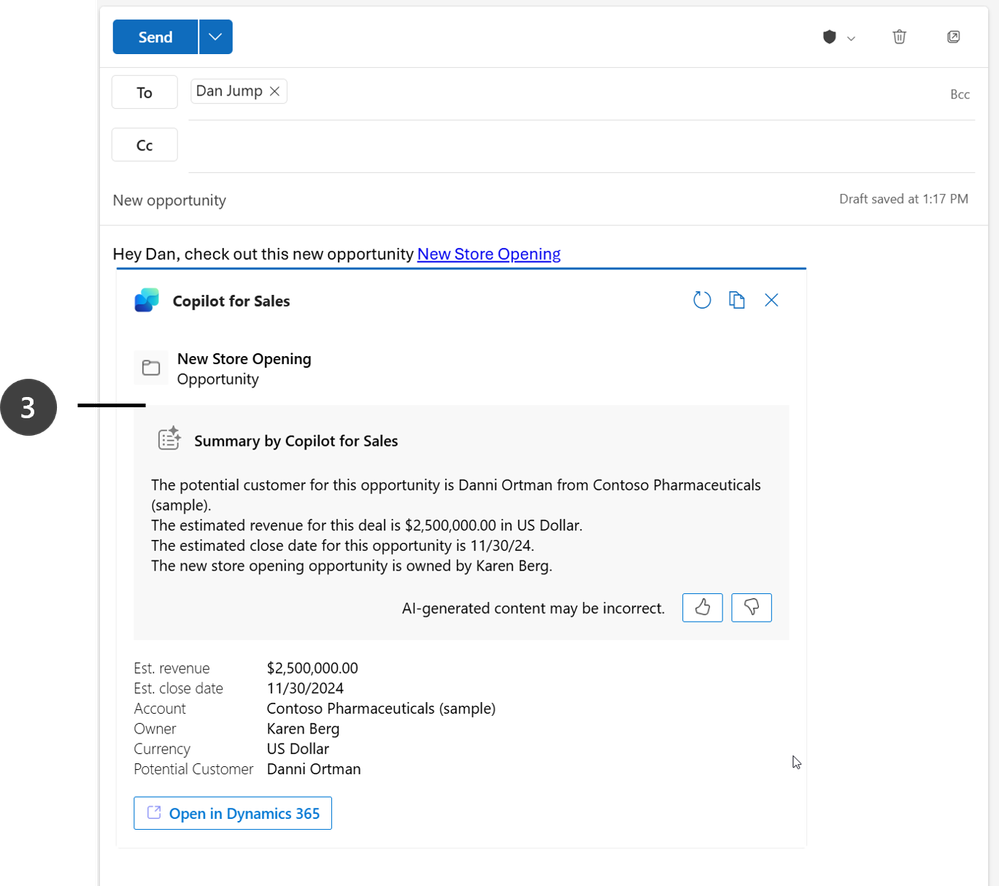Click the Account value Contoso Pharmaceuticals (sample)

point(381,708)
